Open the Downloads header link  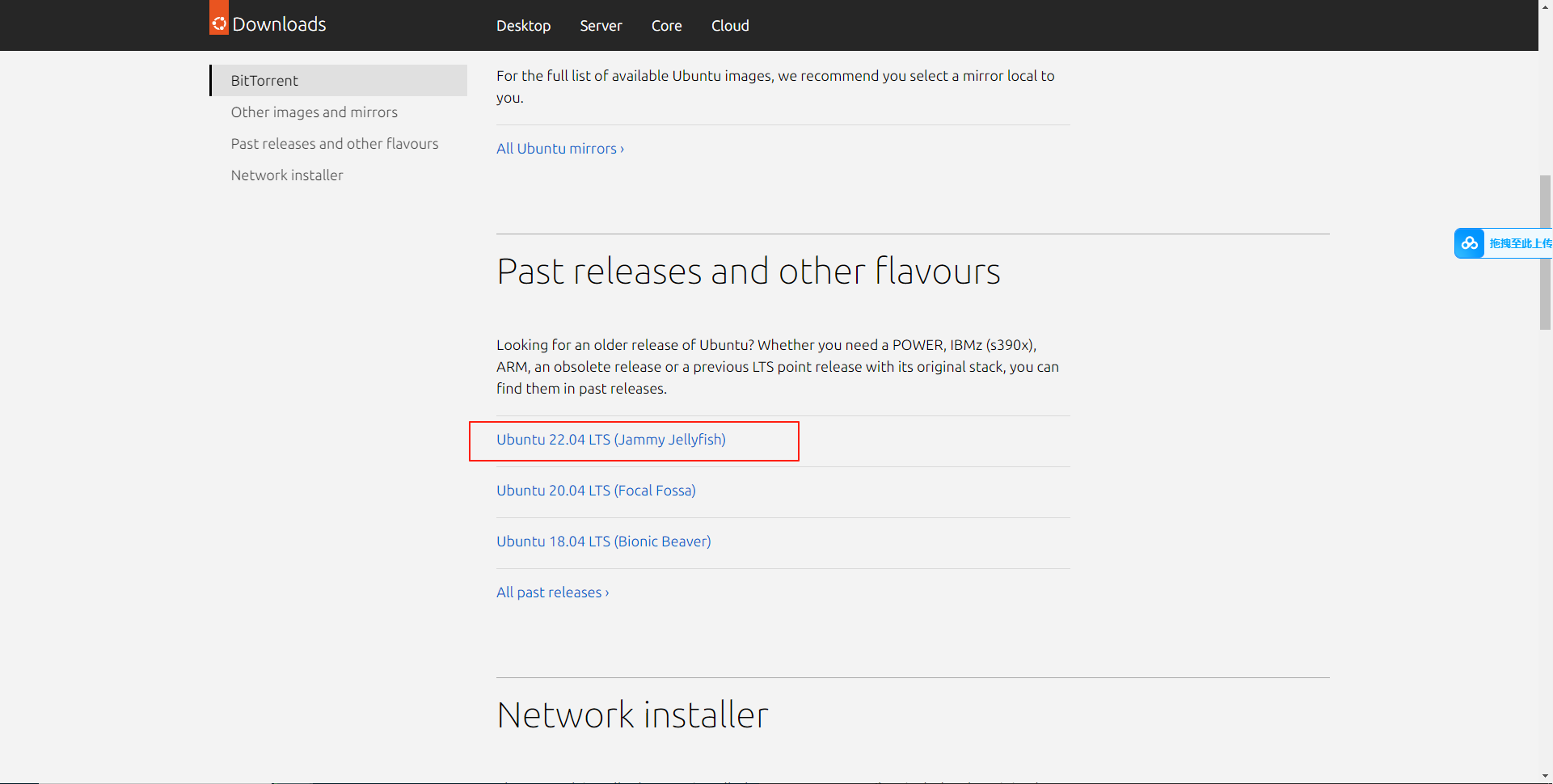point(279,24)
